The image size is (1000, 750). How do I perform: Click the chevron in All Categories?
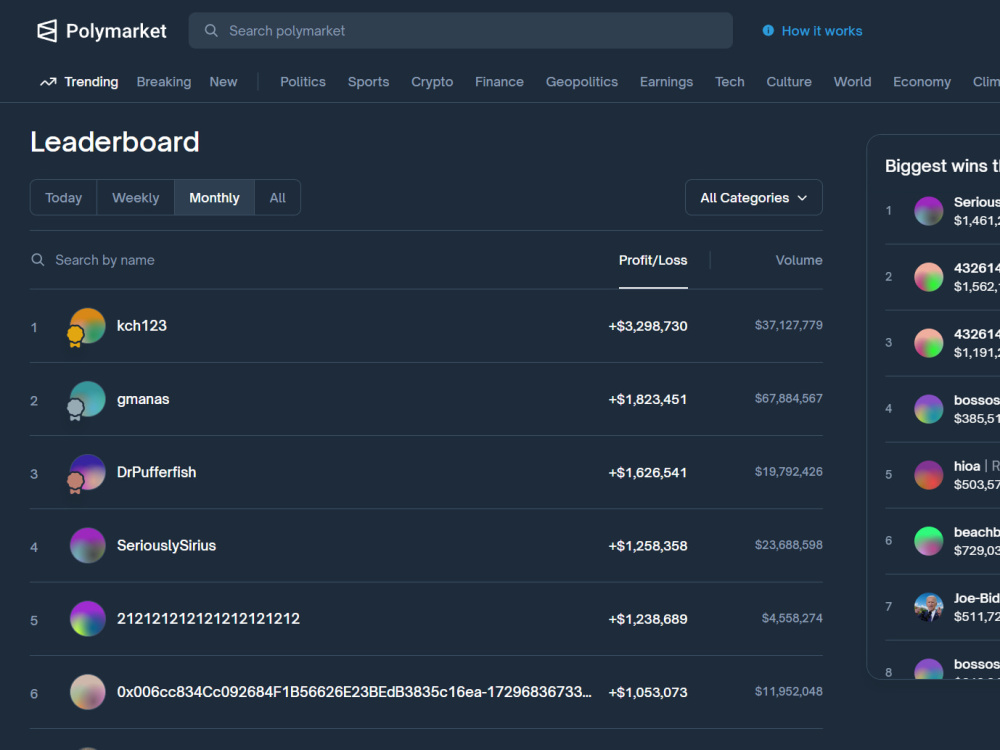point(802,198)
